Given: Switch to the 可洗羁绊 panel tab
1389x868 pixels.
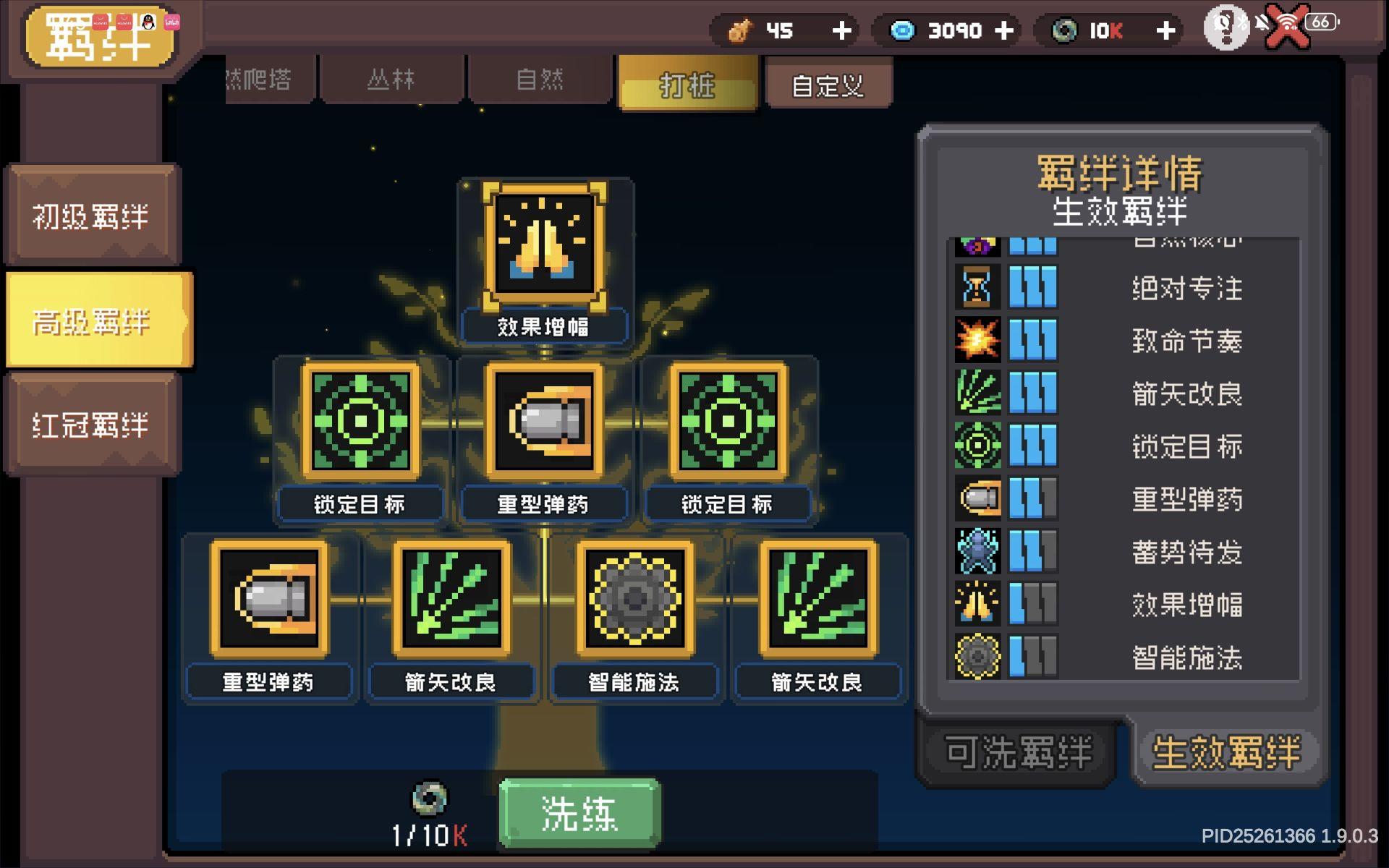Looking at the screenshot, I should (1018, 752).
